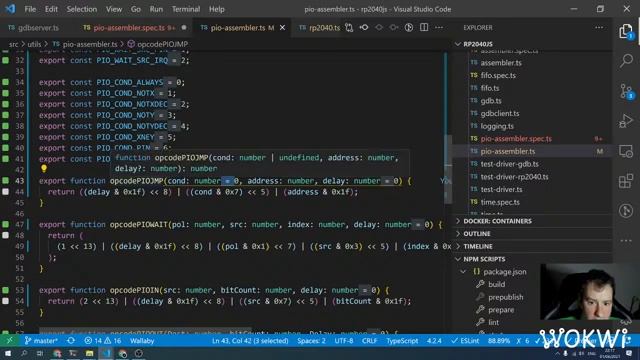Viewport: 640px width, 360px height.
Task: Open the Help menu
Action: click(217, 9)
